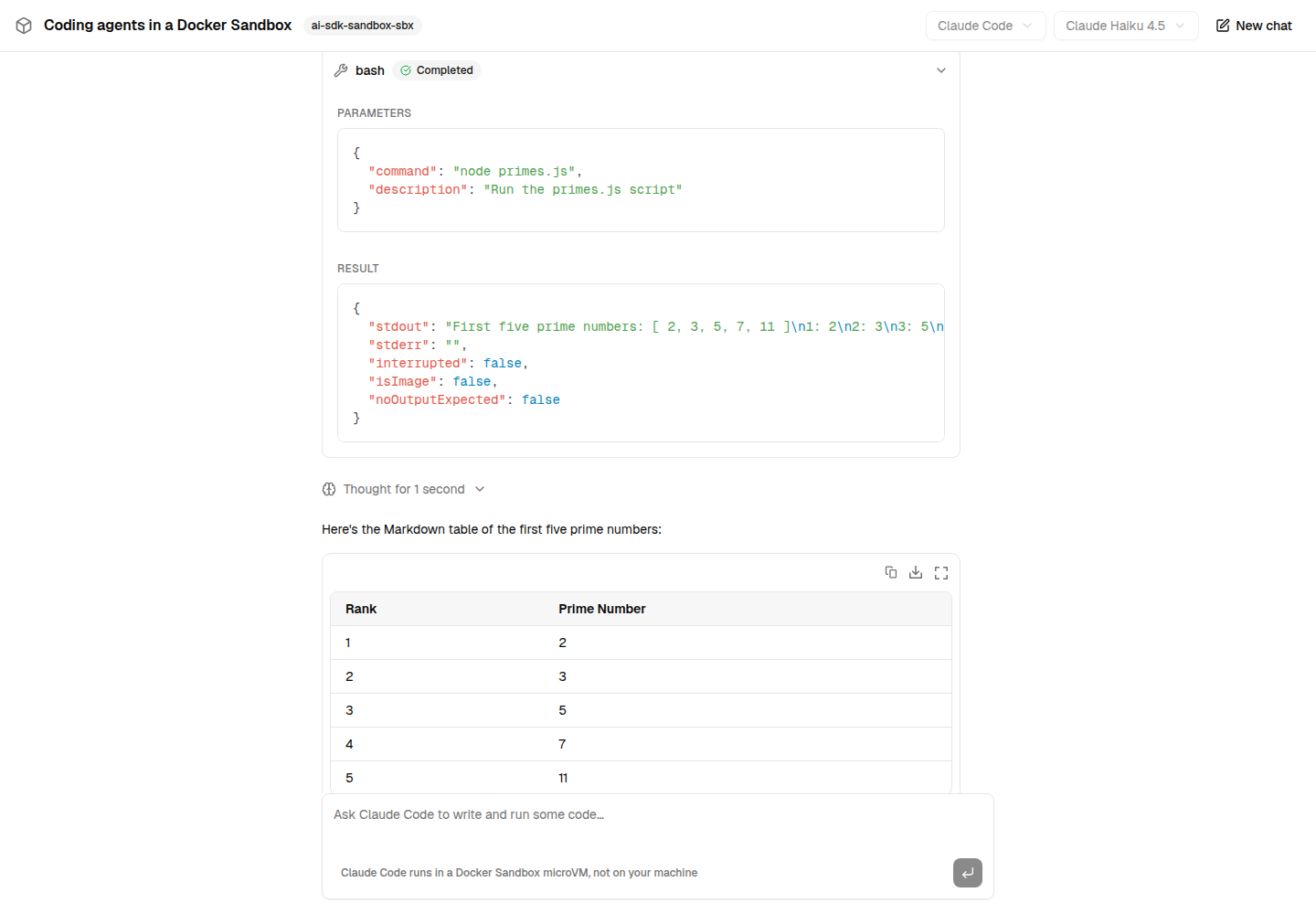Screen dimensions: 1316x914
Task: Click the "stderr" line in the result
Action: [x=418, y=345]
